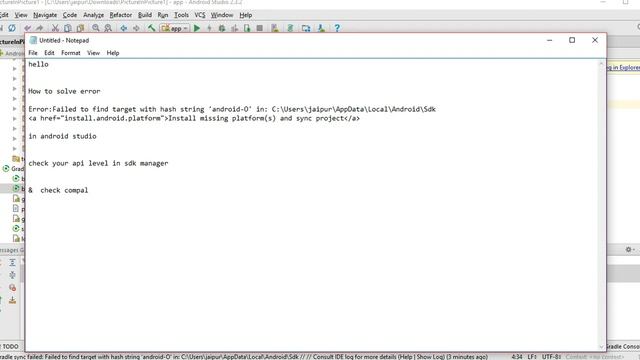Screen dimensions: 640x360
Task: Click the Messages panel settings gear icon
Action: click(629, 249)
